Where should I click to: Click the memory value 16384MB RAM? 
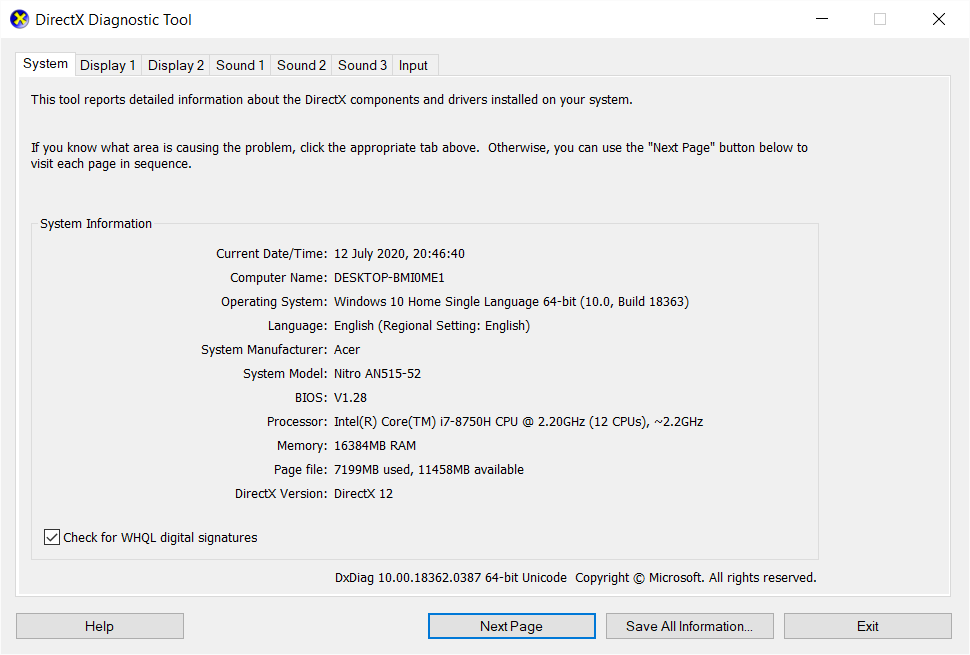(x=375, y=446)
